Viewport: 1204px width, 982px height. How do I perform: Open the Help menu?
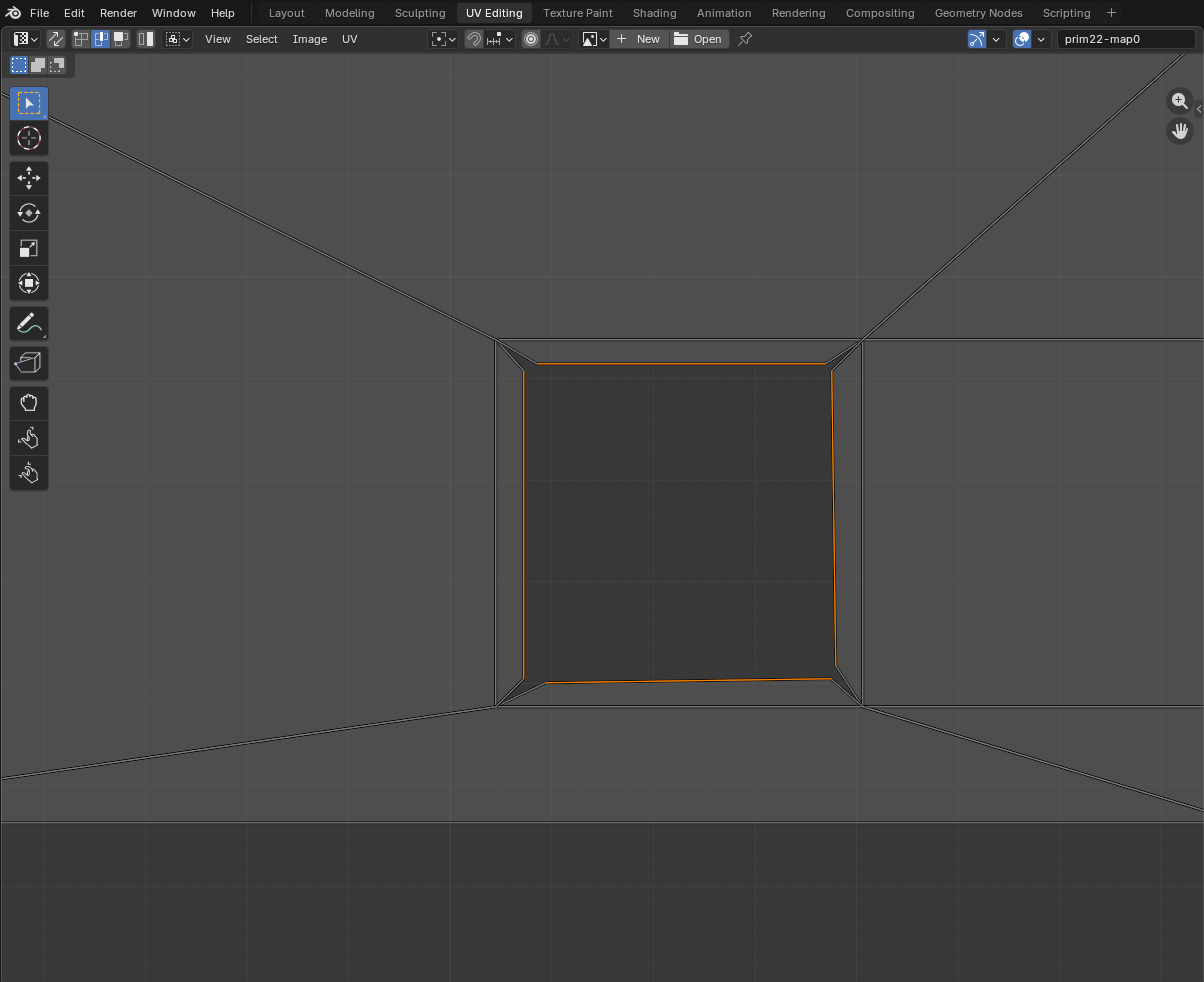point(222,13)
